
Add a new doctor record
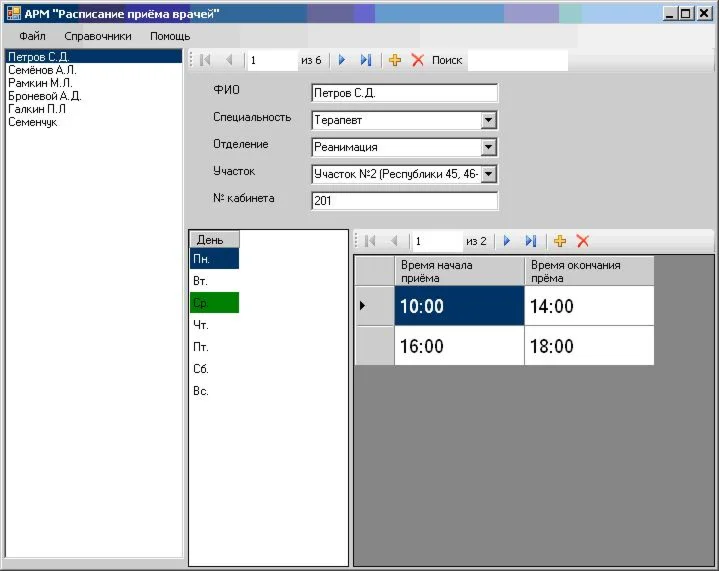(x=395, y=60)
